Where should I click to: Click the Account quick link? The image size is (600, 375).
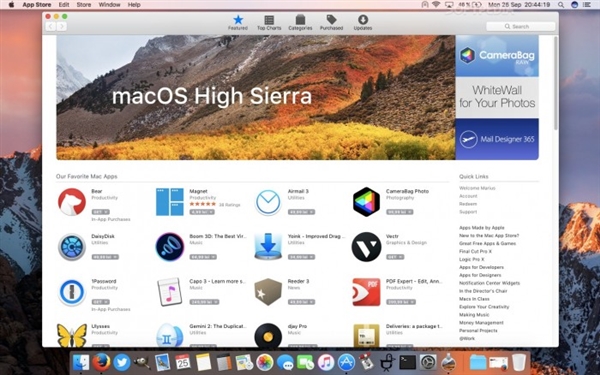point(468,196)
